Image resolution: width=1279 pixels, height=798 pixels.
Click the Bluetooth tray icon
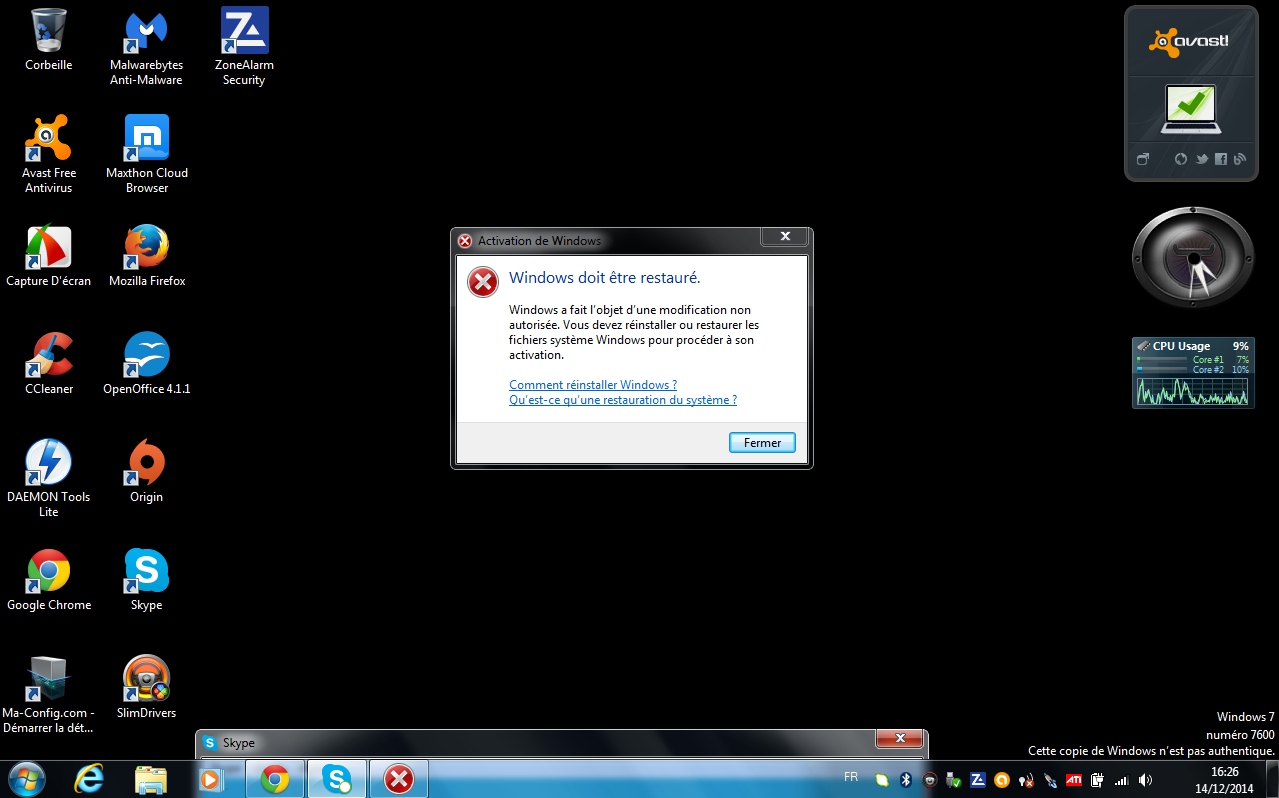point(906,780)
